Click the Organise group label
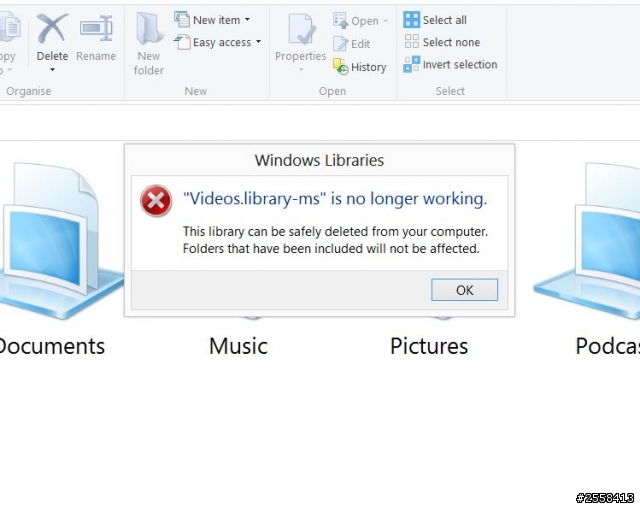The height and width of the screenshot is (506, 640). click(x=29, y=91)
